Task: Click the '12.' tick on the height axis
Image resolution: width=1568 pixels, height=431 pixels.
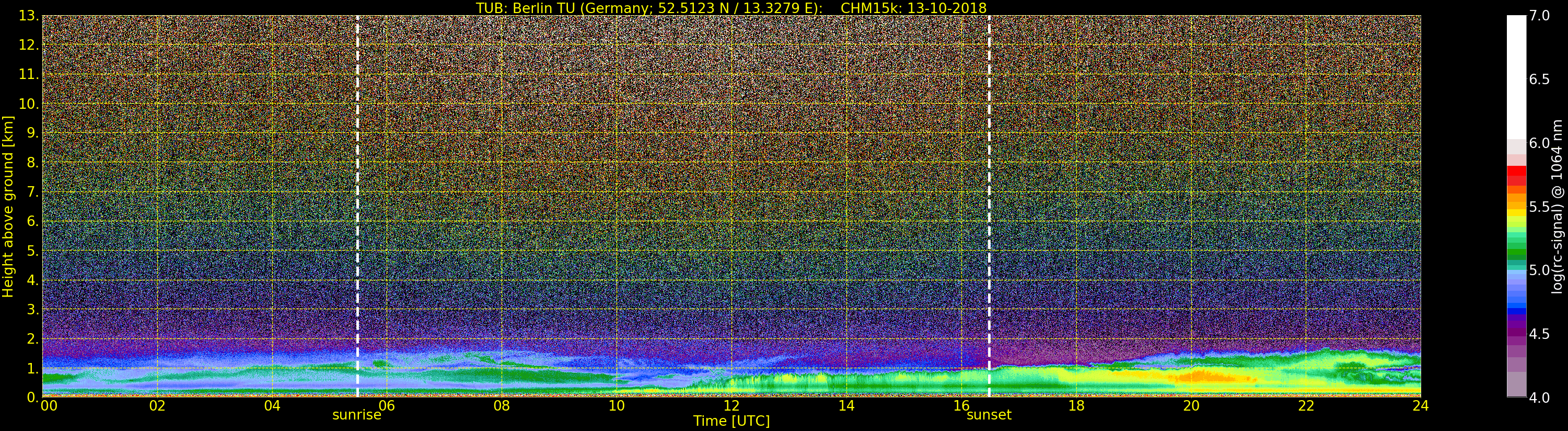Action: pyautogui.click(x=29, y=45)
